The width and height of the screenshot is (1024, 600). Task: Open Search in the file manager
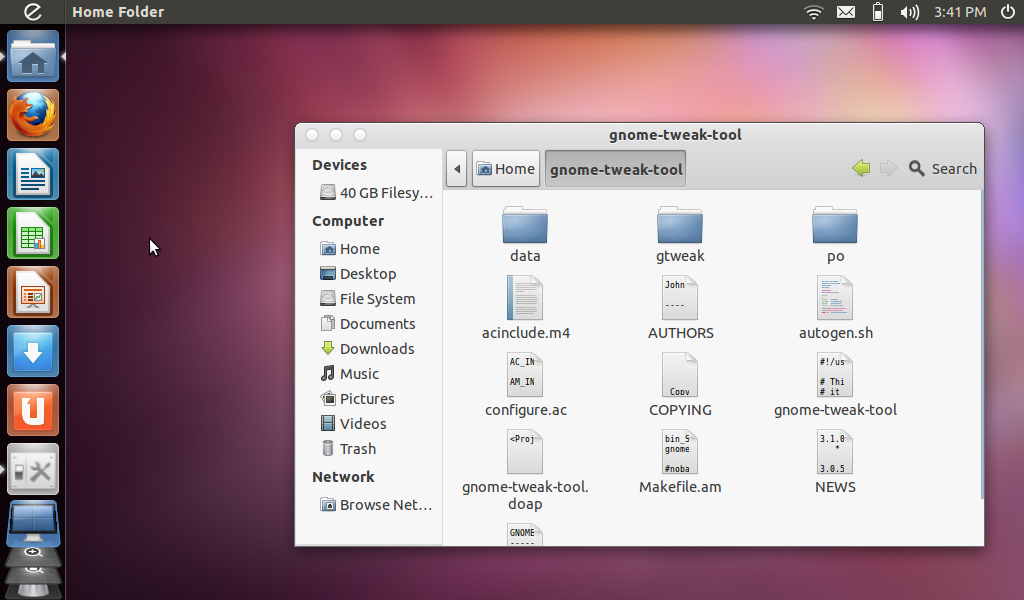tap(943, 168)
